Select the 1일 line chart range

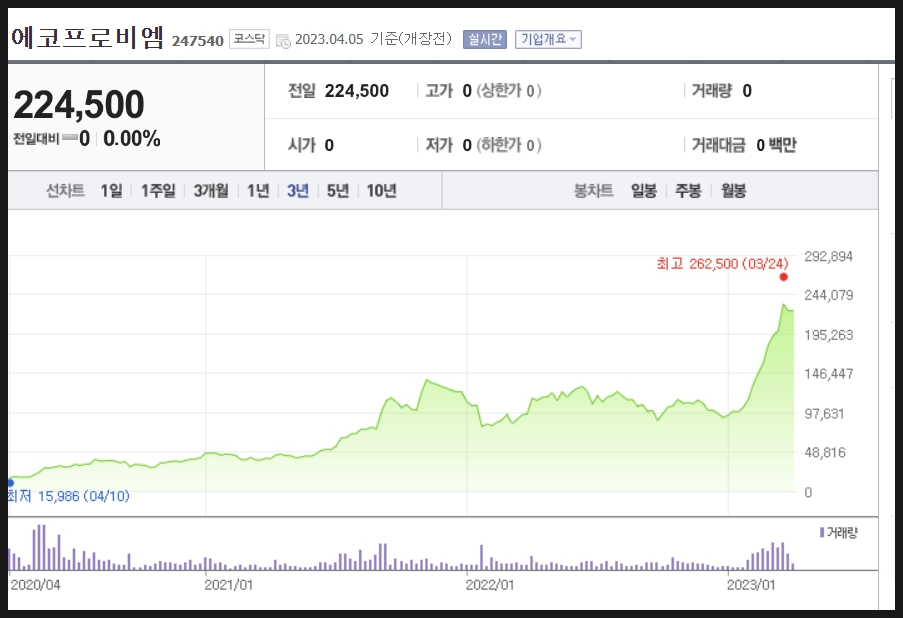tap(112, 191)
